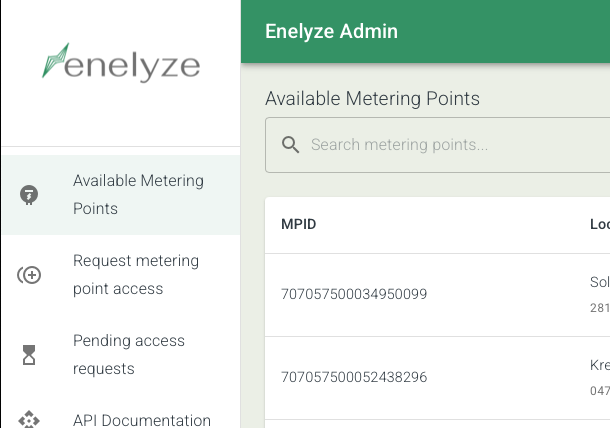Click the Location column header
Viewport: 610px width, 428px height.
click(600, 225)
